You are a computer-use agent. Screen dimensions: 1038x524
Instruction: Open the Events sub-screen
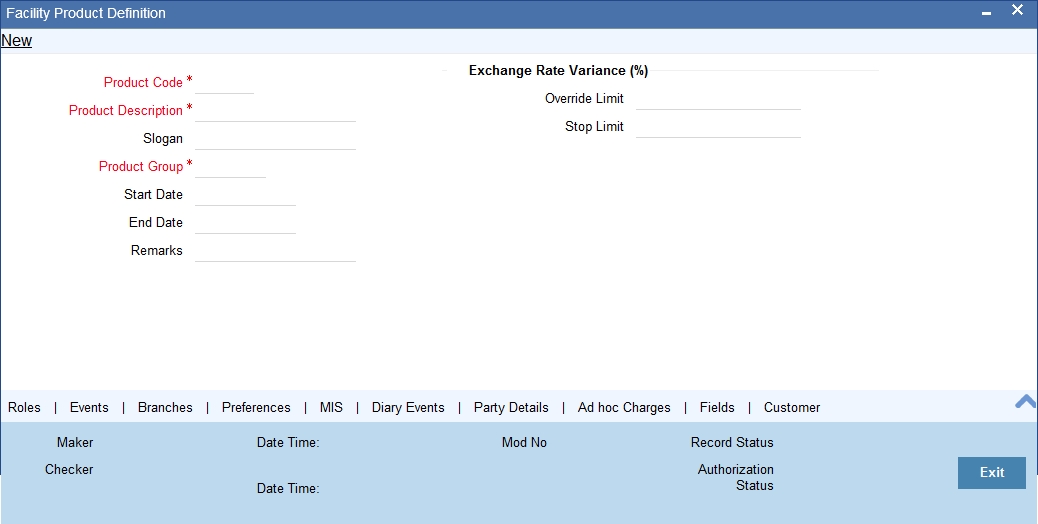tap(89, 408)
